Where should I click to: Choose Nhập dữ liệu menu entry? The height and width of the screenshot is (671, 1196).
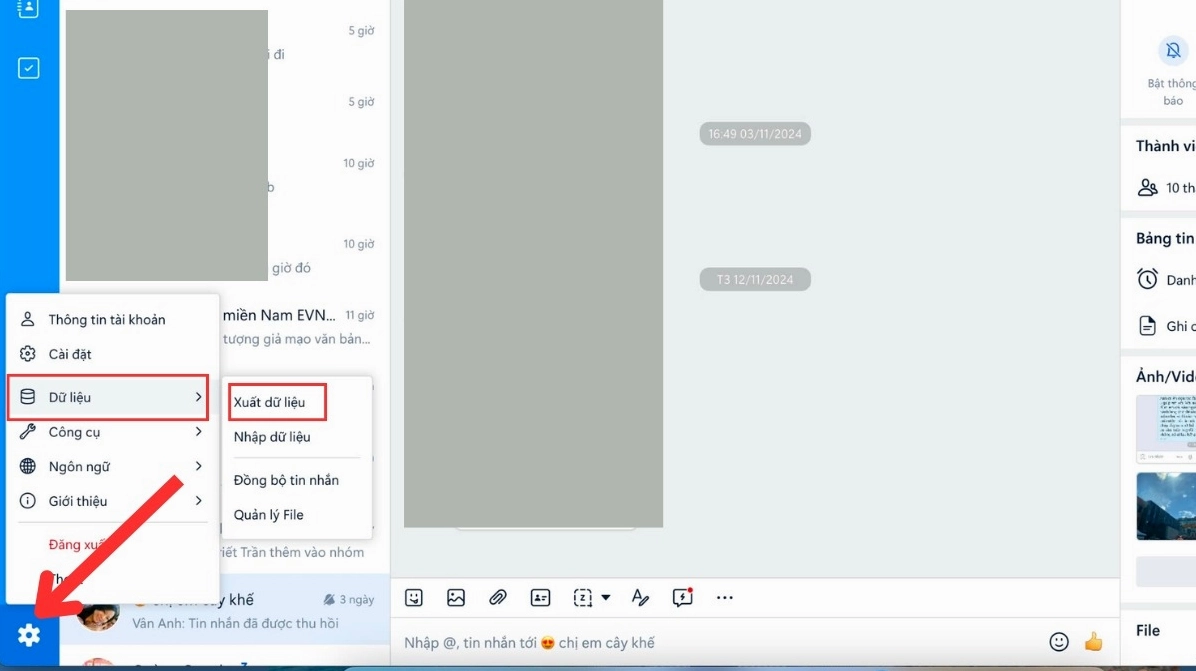click(x=272, y=437)
